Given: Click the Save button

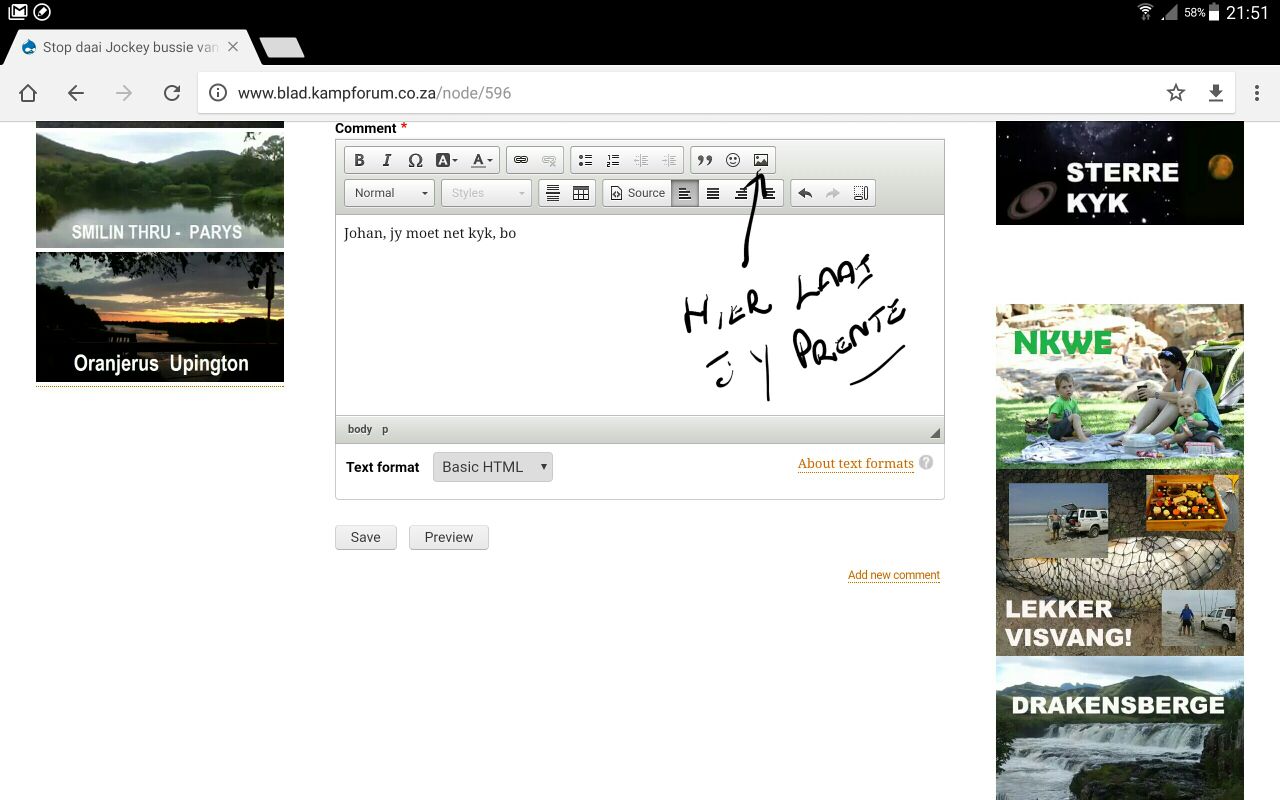Looking at the screenshot, I should pos(365,537).
